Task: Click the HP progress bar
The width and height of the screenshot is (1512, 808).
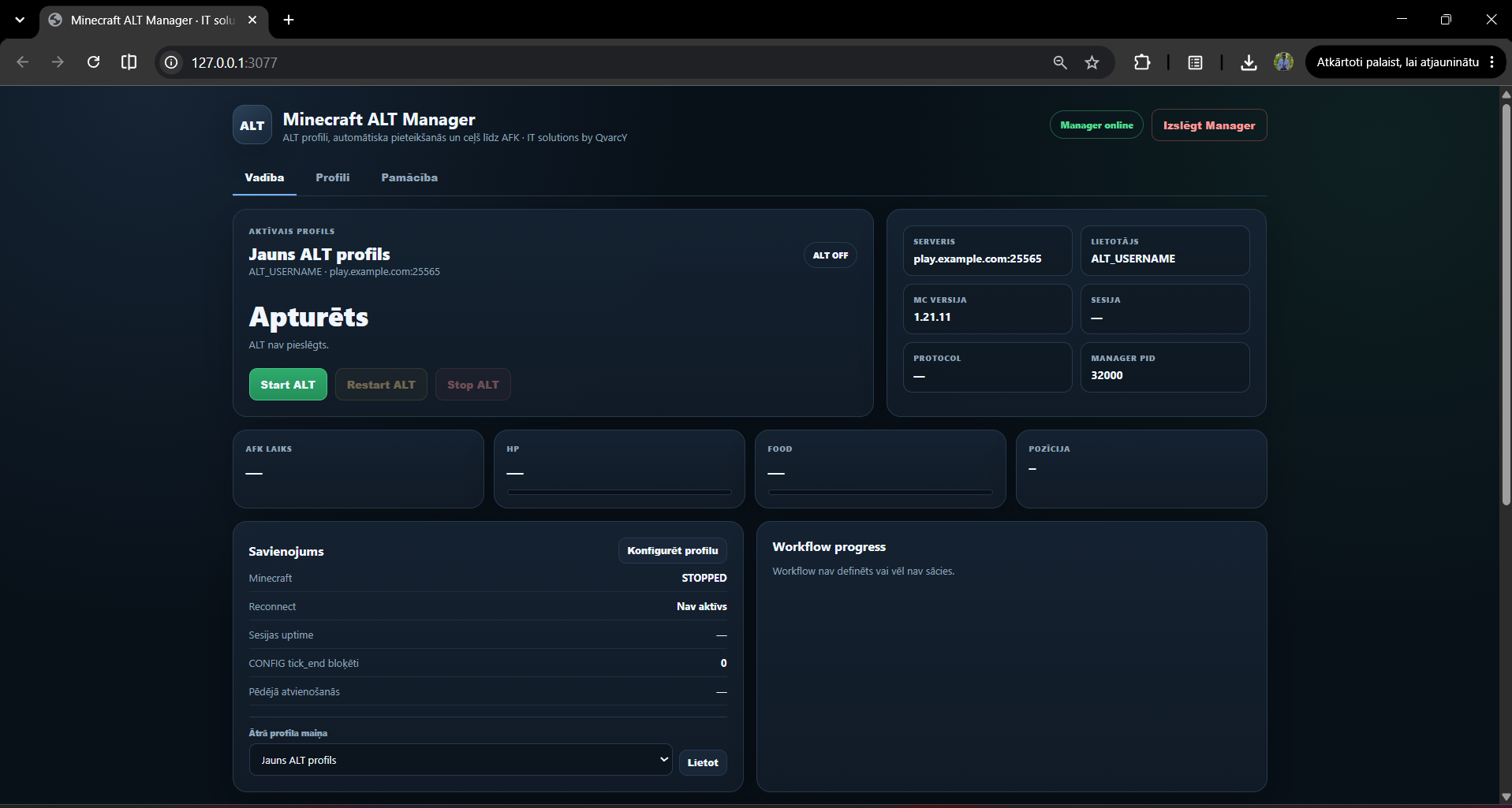Action: point(619,493)
